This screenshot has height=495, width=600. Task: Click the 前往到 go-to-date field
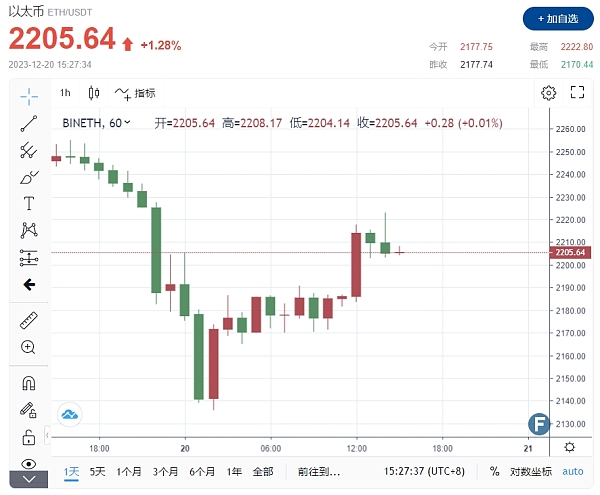(319, 471)
